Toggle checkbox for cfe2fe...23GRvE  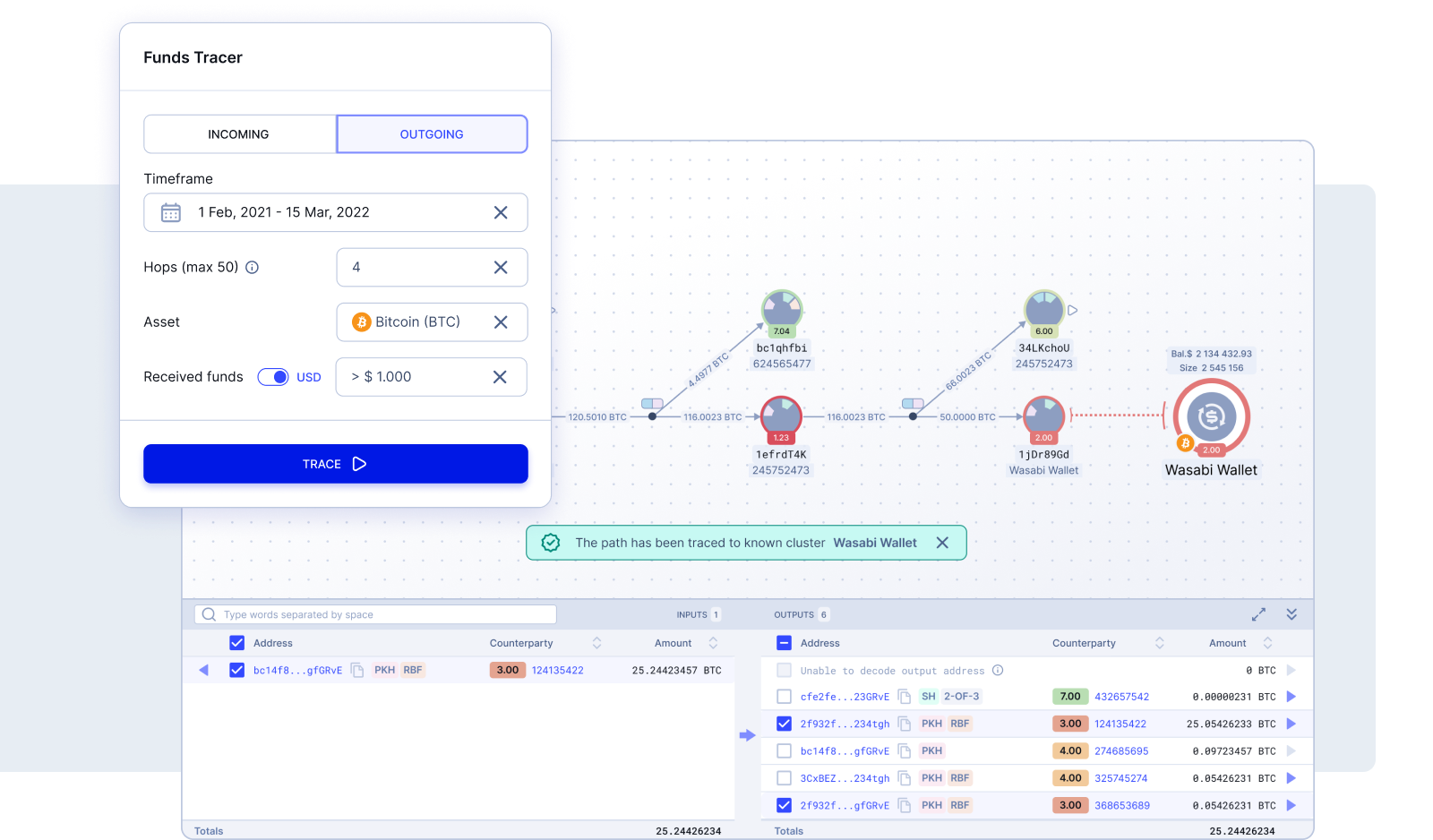(x=784, y=697)
